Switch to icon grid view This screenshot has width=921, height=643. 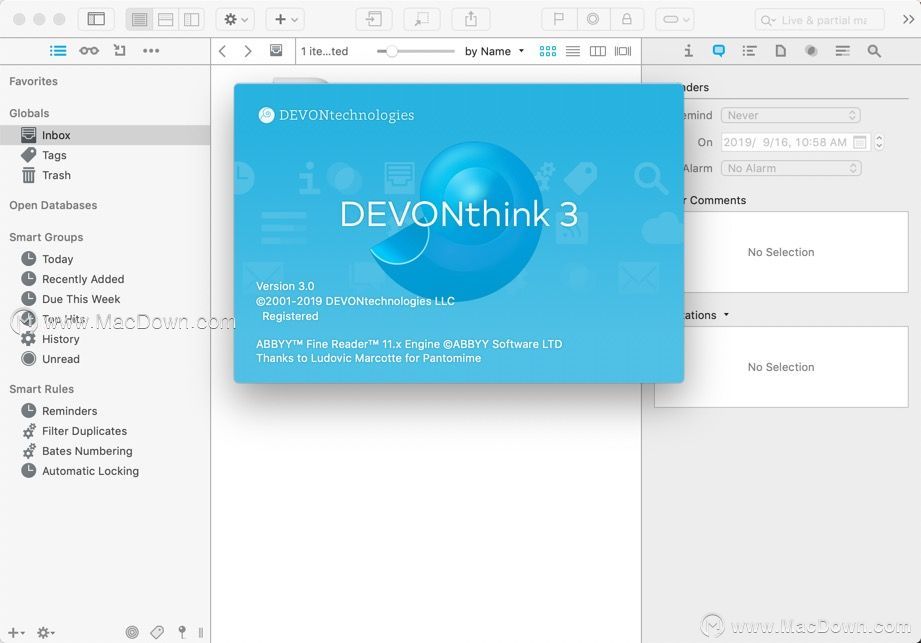click(x=547, y=52)
